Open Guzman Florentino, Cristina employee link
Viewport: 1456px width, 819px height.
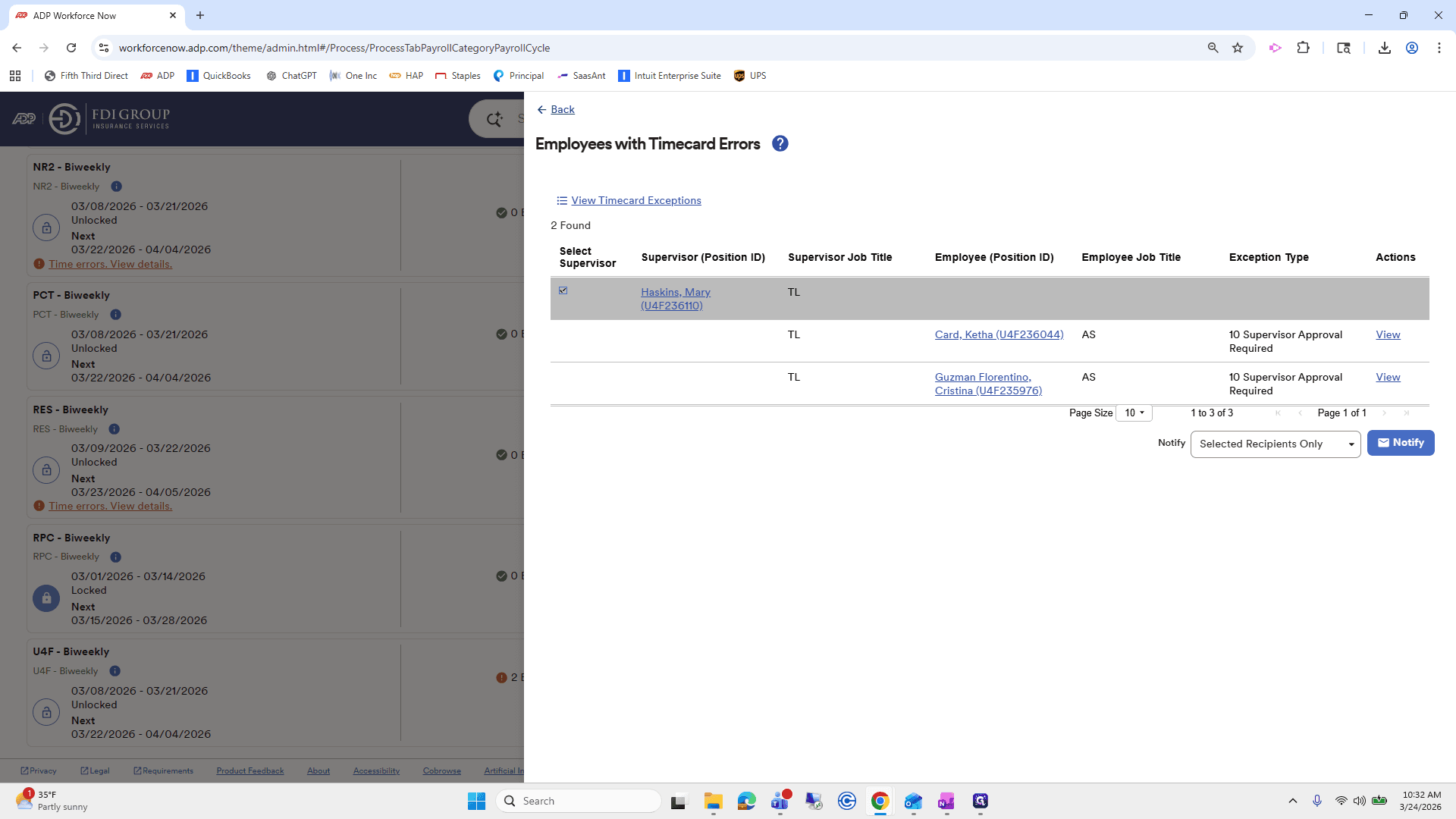[x=988, y=384]
